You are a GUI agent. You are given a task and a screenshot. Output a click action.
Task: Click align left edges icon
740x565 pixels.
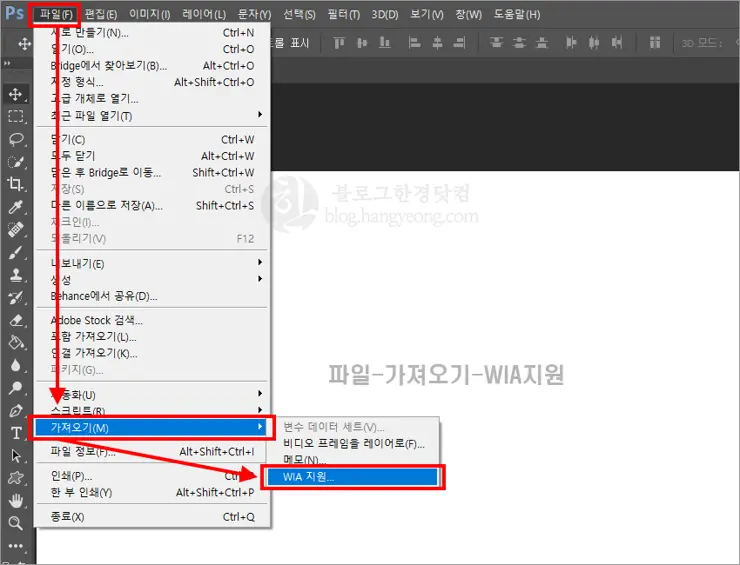tap(414, 43)
